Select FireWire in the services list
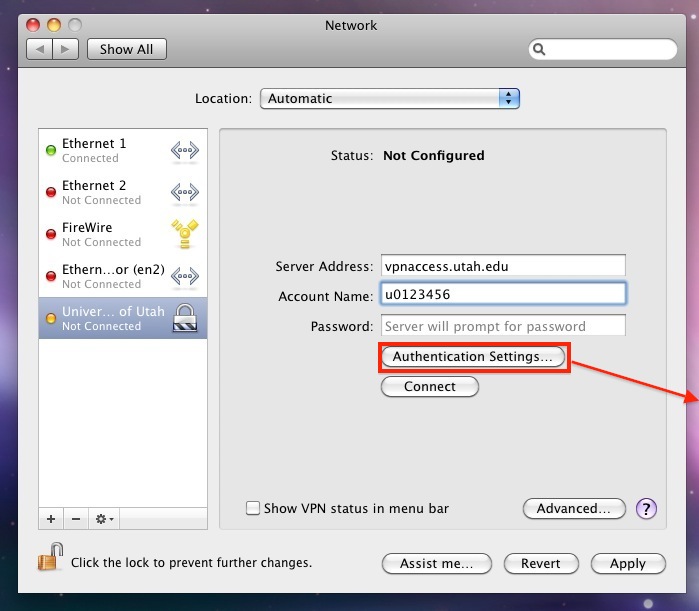 pos(123,234)
